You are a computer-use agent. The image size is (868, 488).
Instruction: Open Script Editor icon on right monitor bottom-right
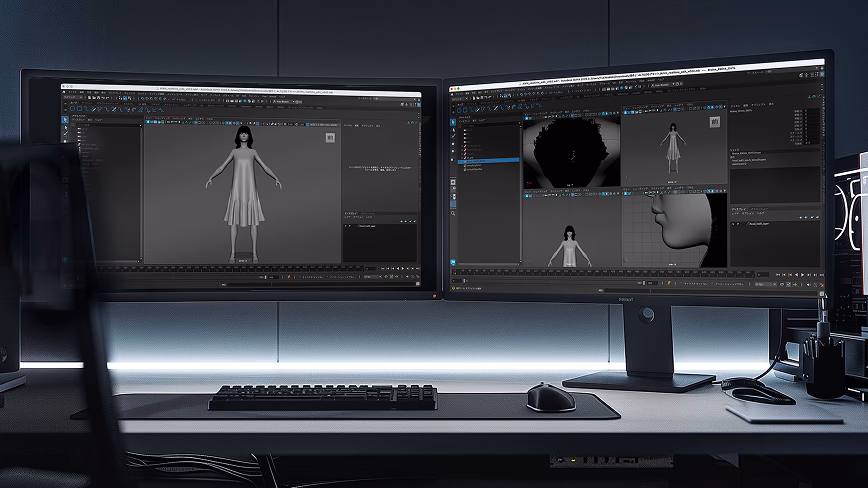(x=822, y=293)
